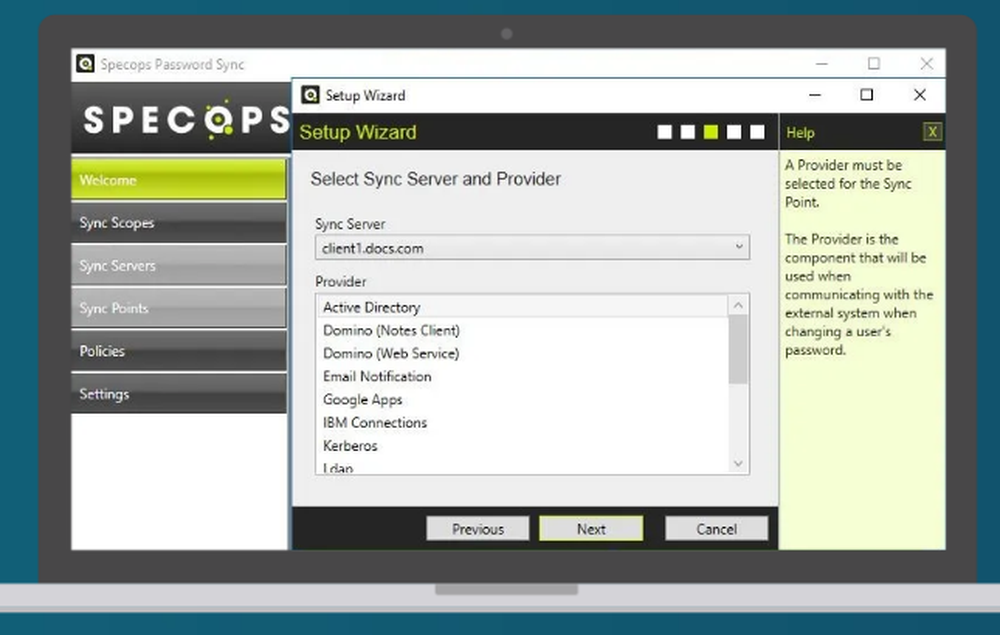Click the Setup Wizard window icon
This screenshot has width=1000, height=635.
[310, 95]
